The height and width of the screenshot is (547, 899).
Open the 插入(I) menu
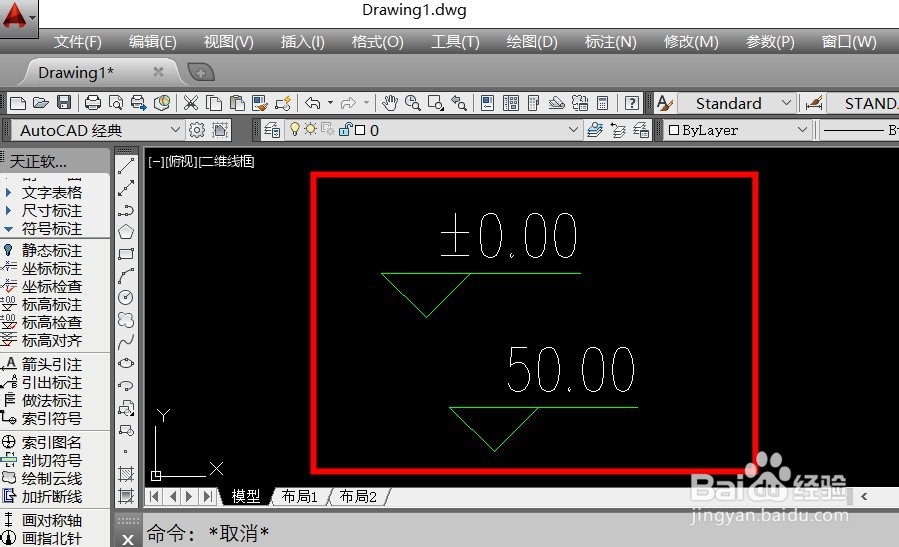(302, 42)
